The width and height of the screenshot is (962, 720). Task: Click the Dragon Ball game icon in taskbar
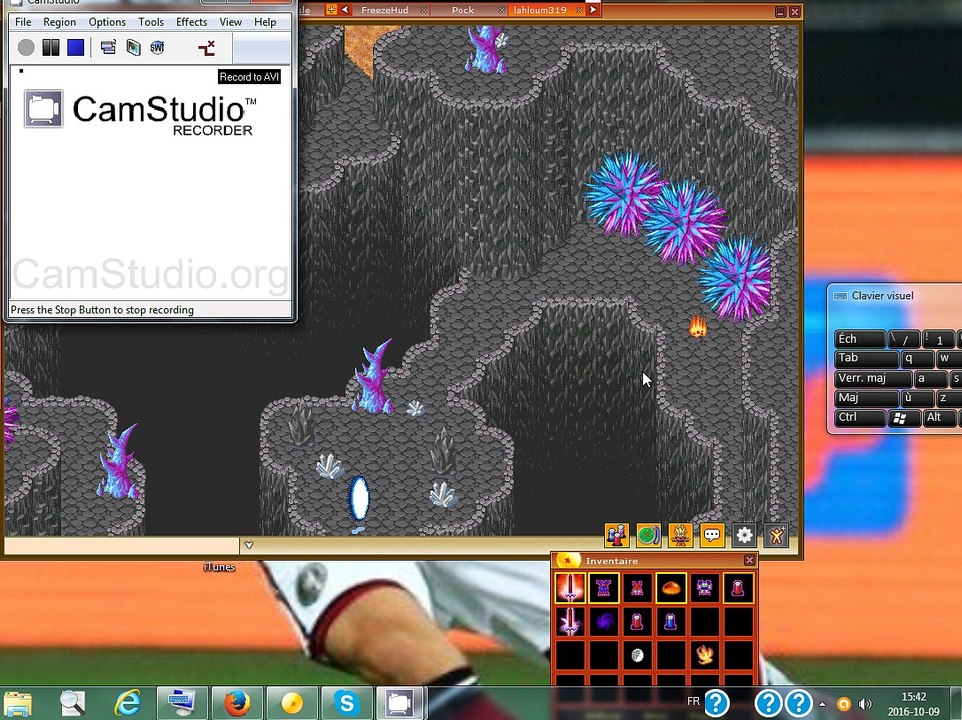click(x=292, y=703)
